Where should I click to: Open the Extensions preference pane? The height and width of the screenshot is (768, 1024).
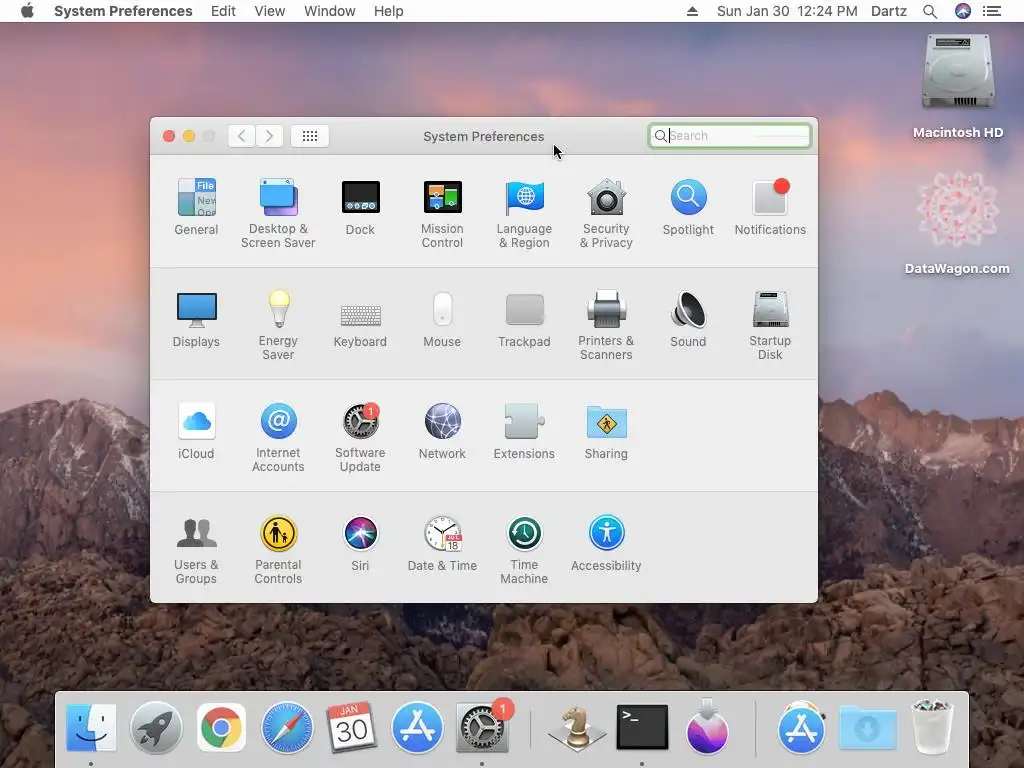524,431
